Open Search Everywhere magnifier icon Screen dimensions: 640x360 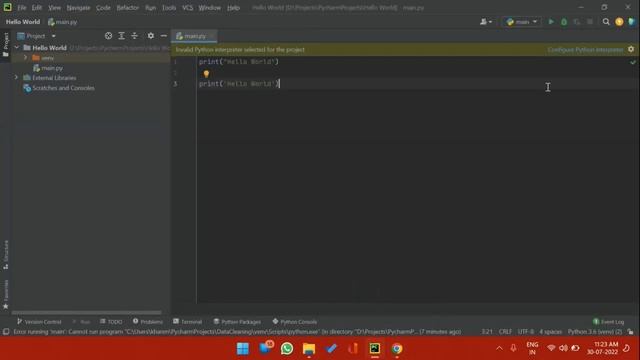click(606, 22)
